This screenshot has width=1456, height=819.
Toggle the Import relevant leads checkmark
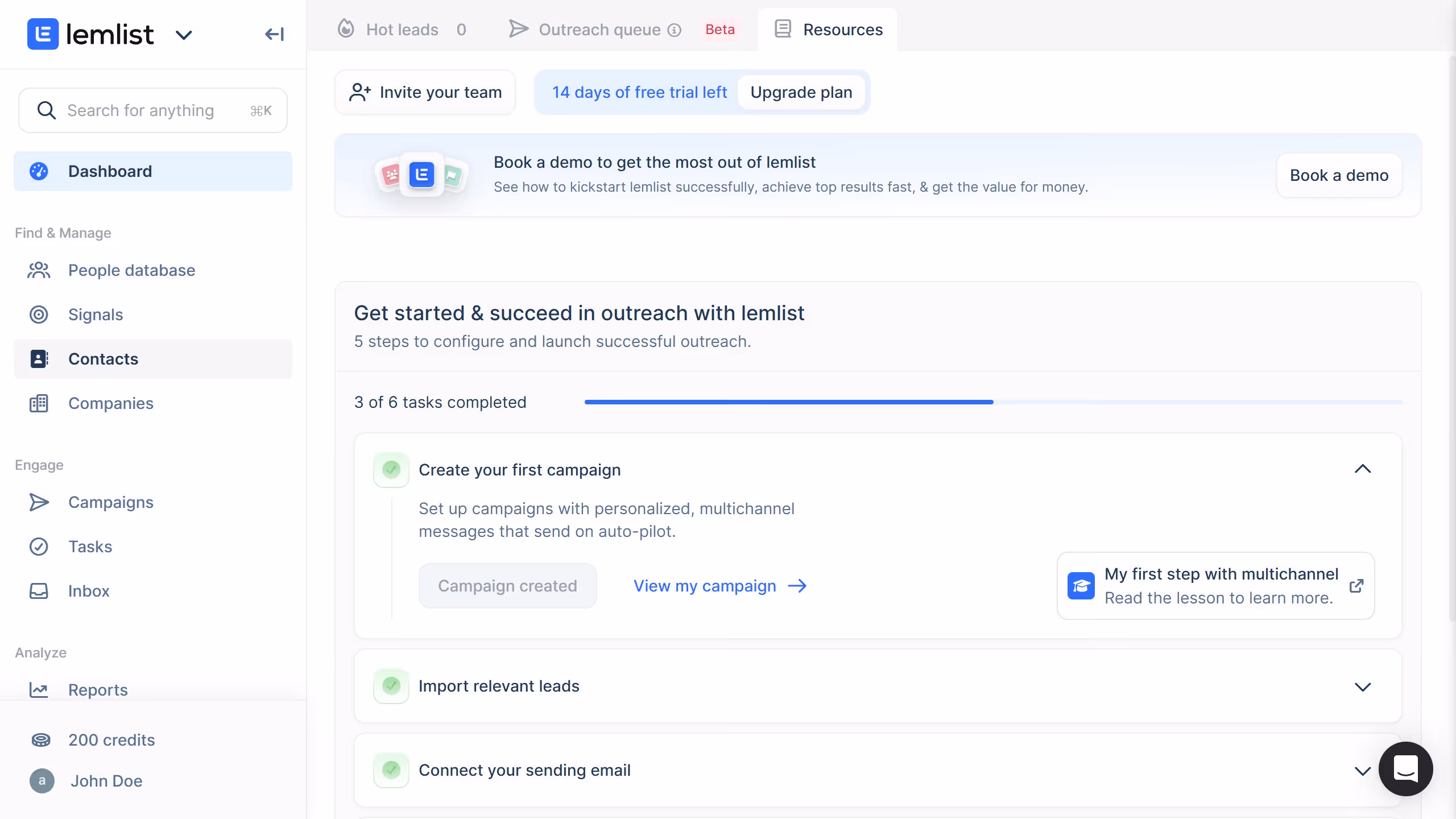pyautogui.click(x=391, y=686)
